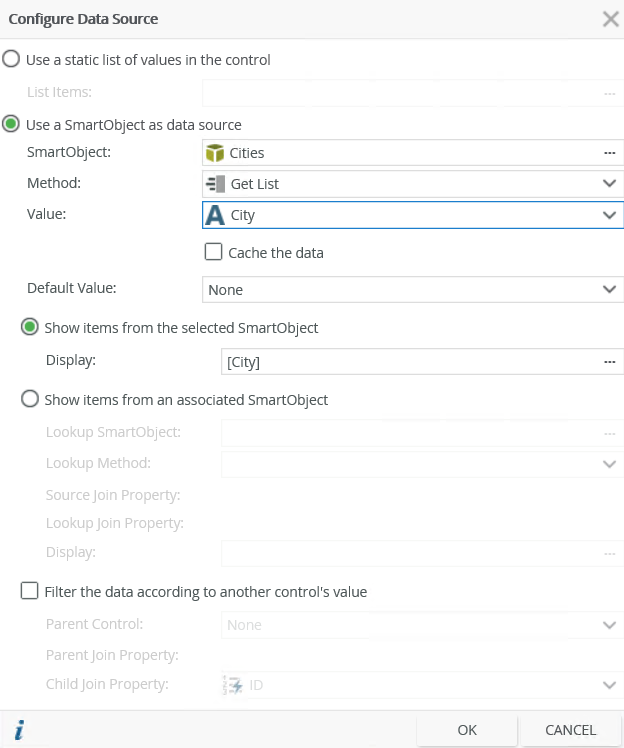Viewport: 624px width, 748px height.
Task: Select Use a SmartObject as data source
Action: click(11, 125)
